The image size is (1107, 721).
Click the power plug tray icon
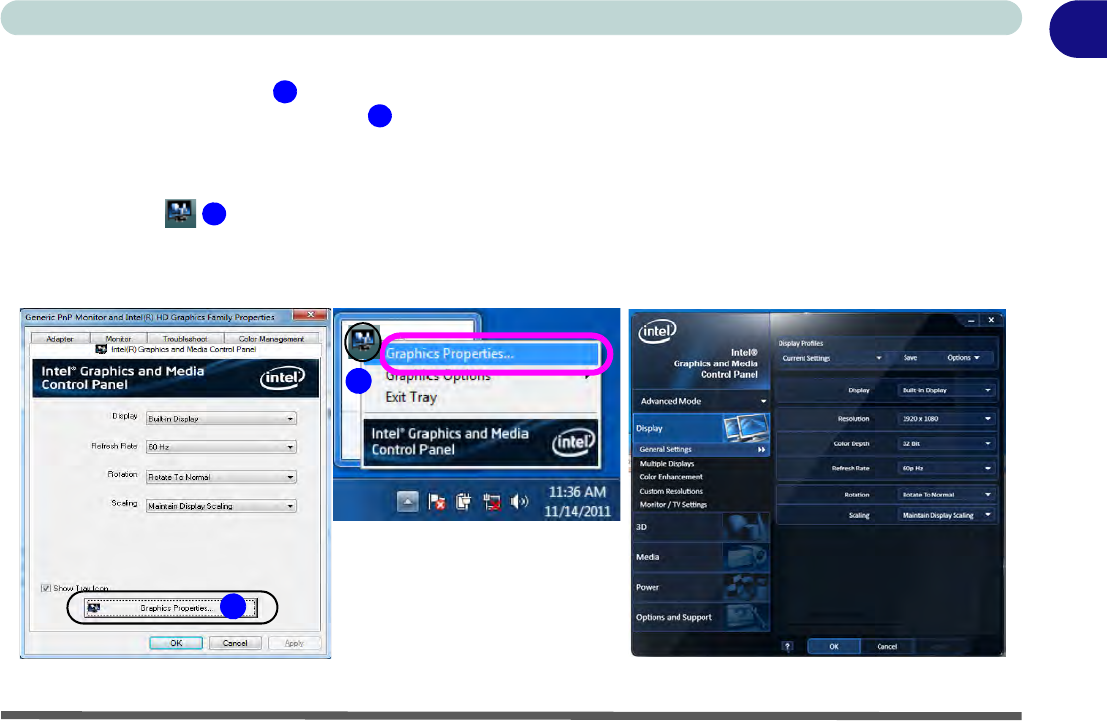pyautogui.click(x=464, y=502)
